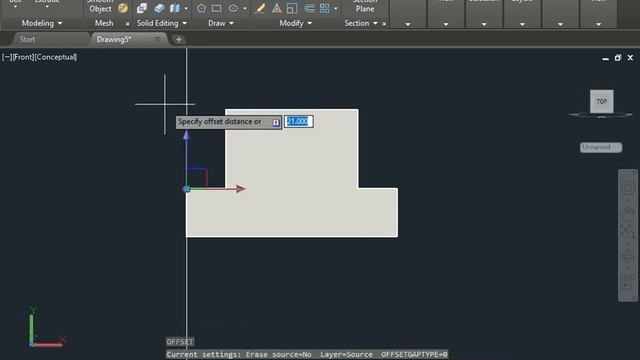Restore the drawing viewport window
This screenshot has width=640, height=360.
point(618,58)
